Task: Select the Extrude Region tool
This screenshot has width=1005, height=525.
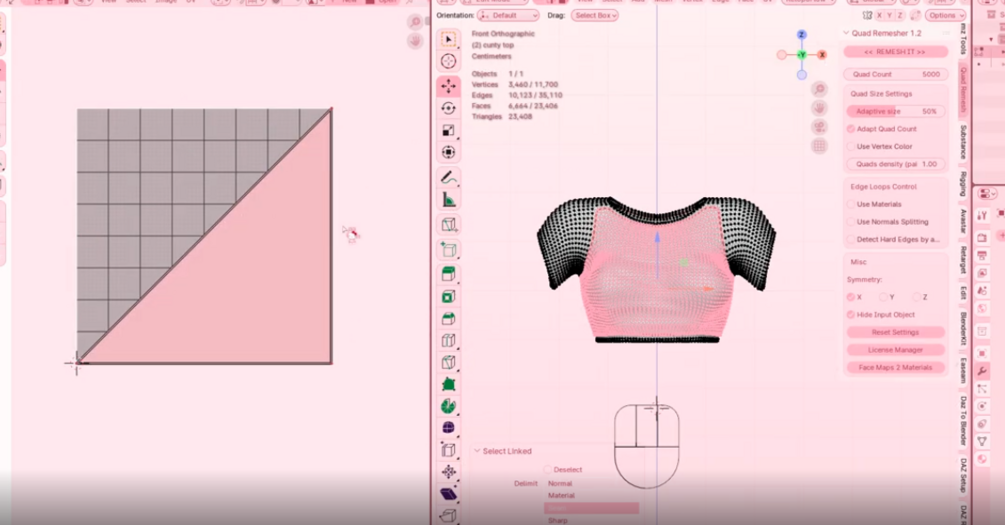Action: click(449, 274)
